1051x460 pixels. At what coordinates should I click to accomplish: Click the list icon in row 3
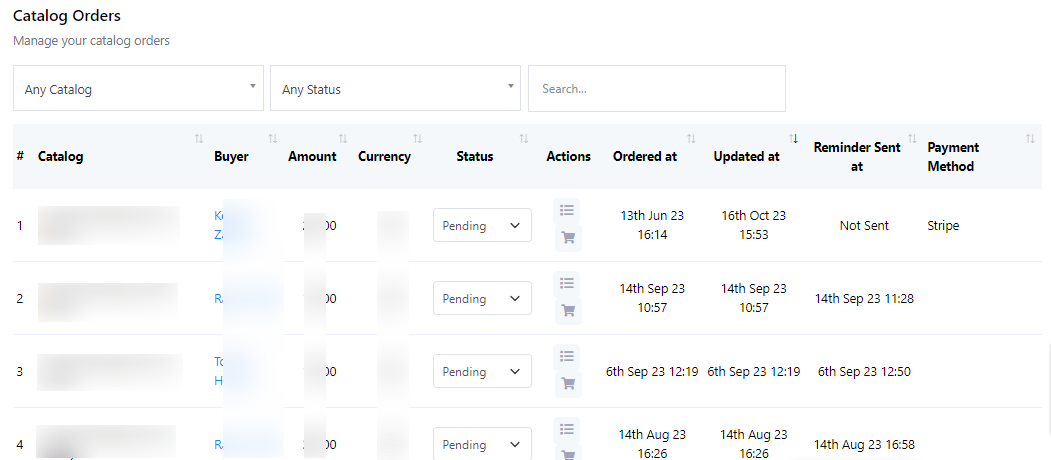pos(567,356)
